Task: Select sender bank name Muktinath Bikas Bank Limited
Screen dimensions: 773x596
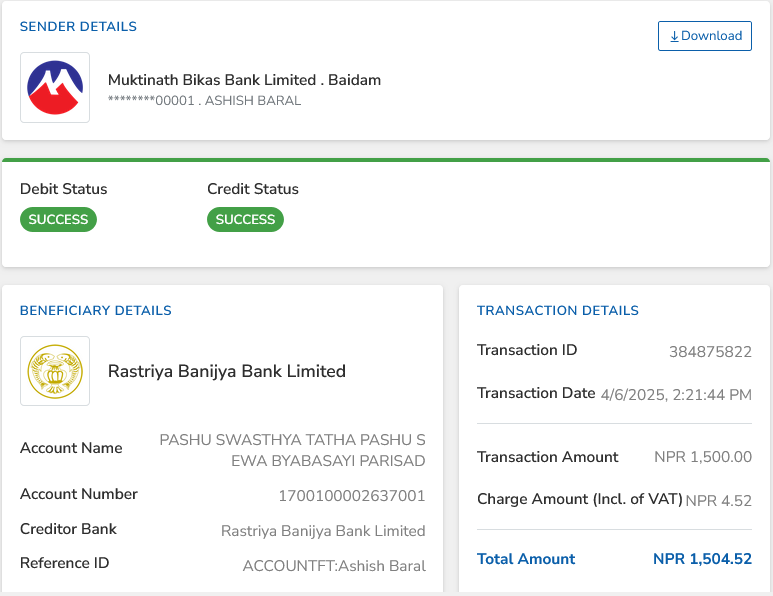Action: (x=212, y=80)
